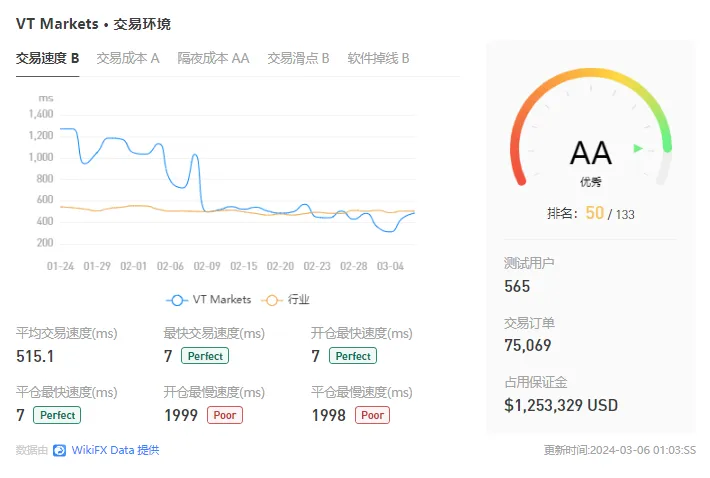Click the average speed value 515.1
The height and width of the screenshot is (478, 710).
click(x=35, y=356)
